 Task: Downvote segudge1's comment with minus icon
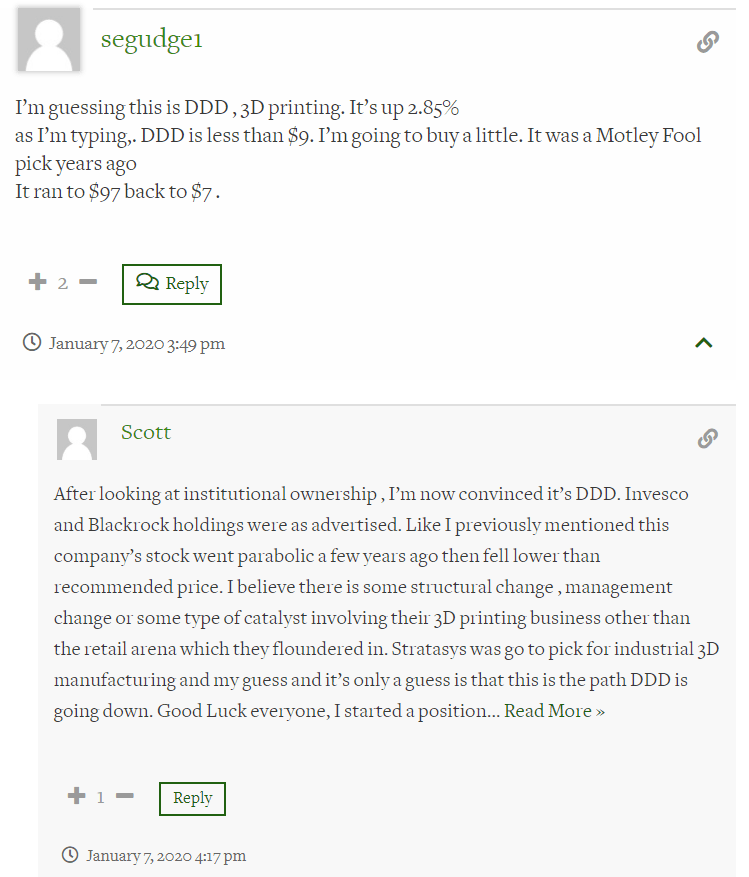coord(88,281)
